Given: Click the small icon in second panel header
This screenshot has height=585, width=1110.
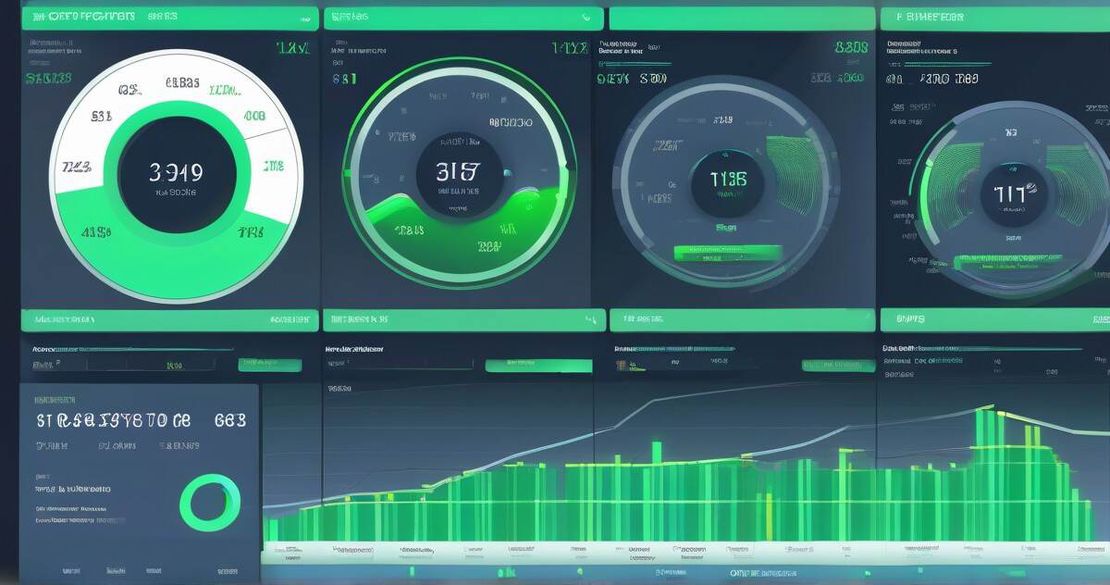Looking at the screenshot, I should point(586,17).
